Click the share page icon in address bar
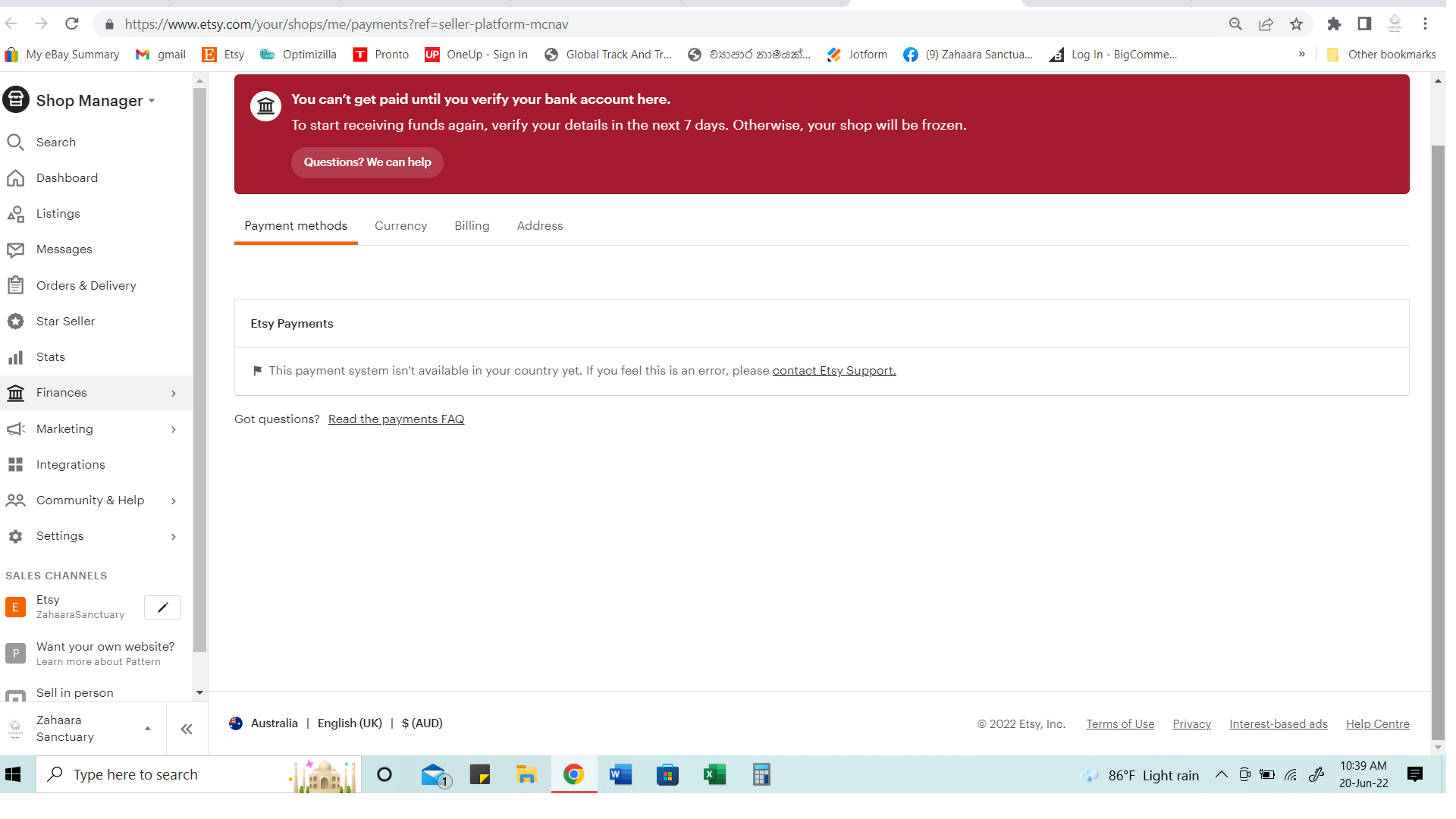 [1266, 24]
